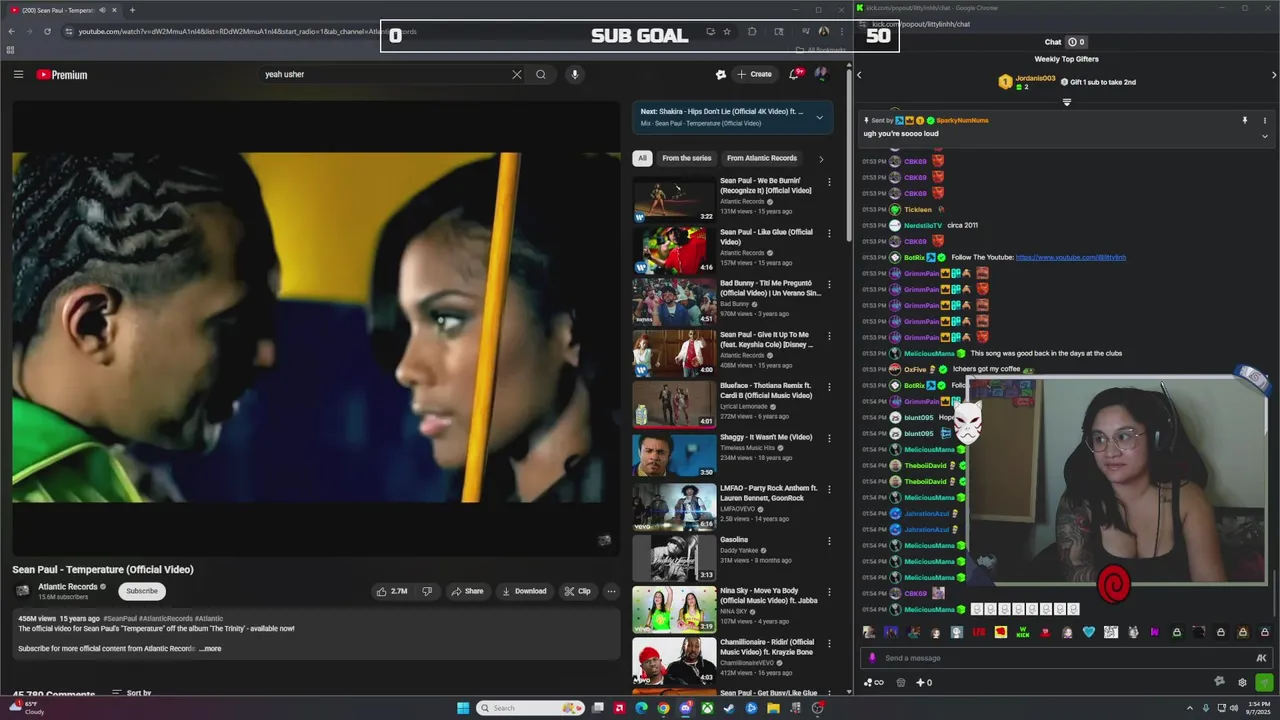Focus the YouTube search box
The height and width of the screenshot is (720, 1280).
pos(385,74)
